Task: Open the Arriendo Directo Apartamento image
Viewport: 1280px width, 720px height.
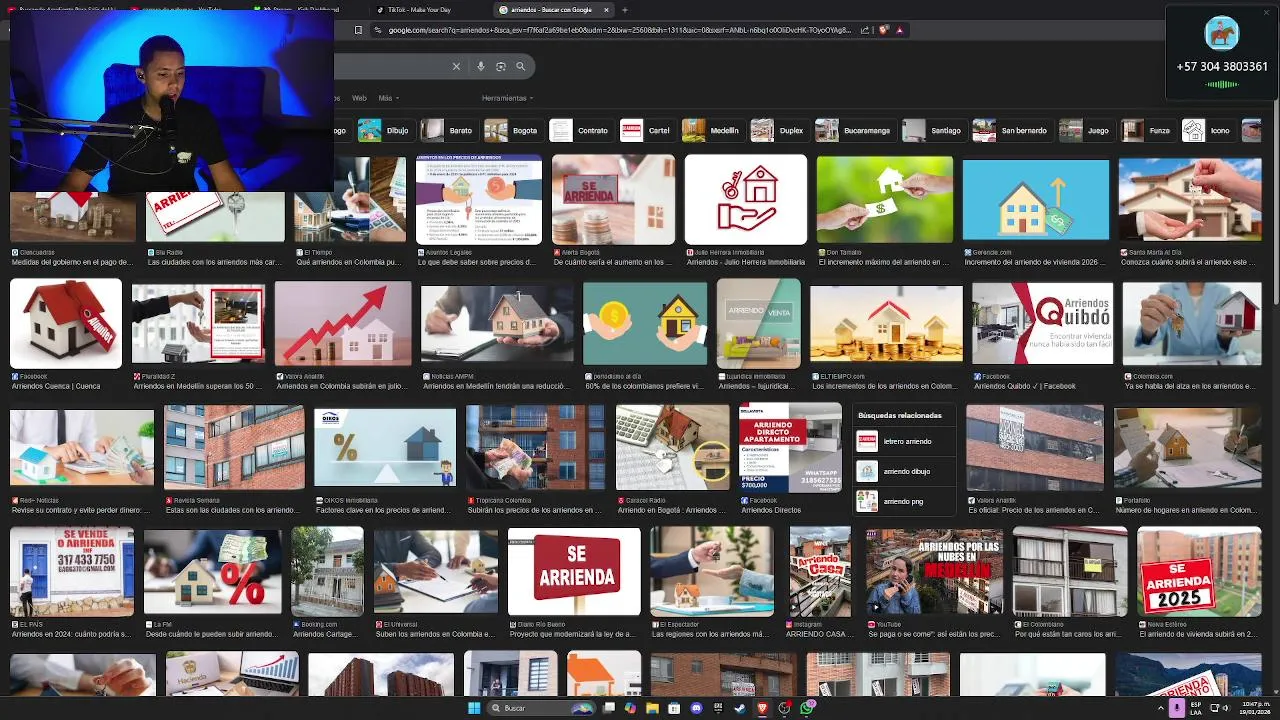Action: pos(790,448)
